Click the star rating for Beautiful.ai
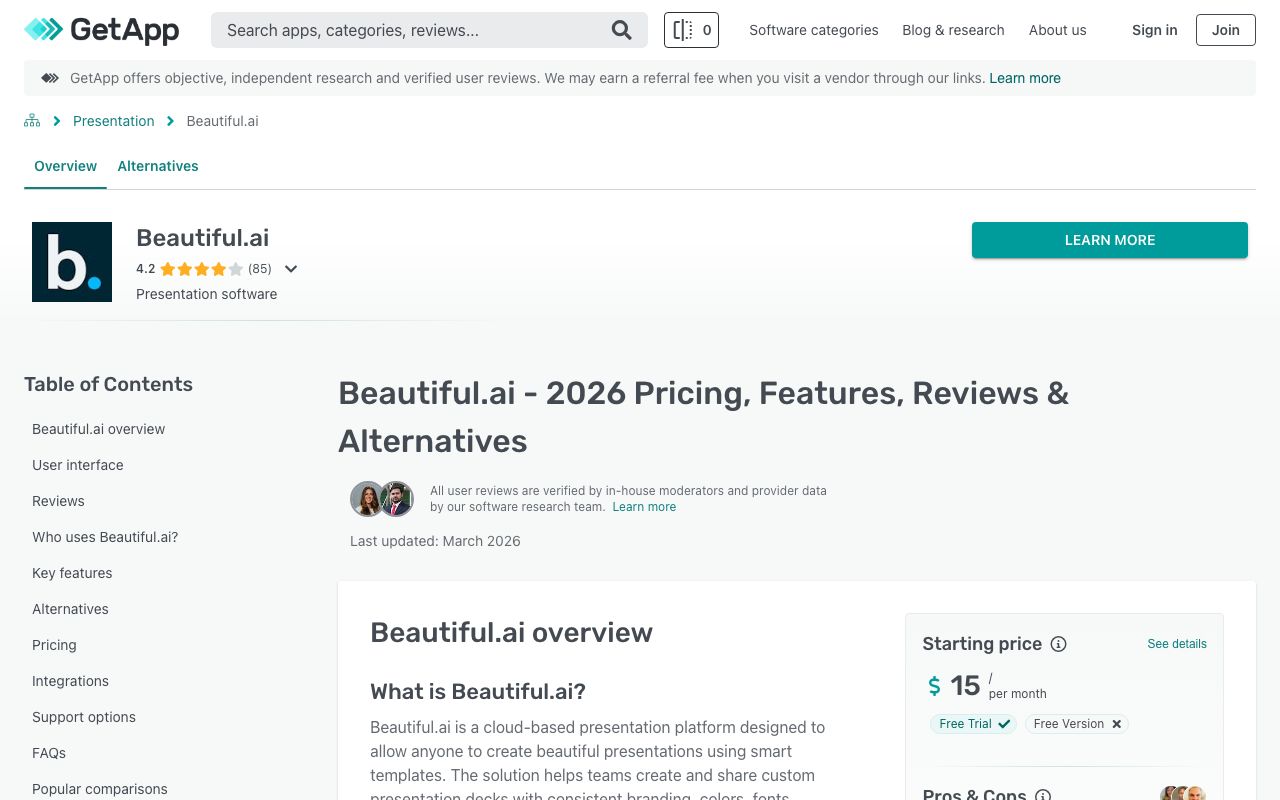Screen dimensions: 1280x800 (x=201, y=269)
